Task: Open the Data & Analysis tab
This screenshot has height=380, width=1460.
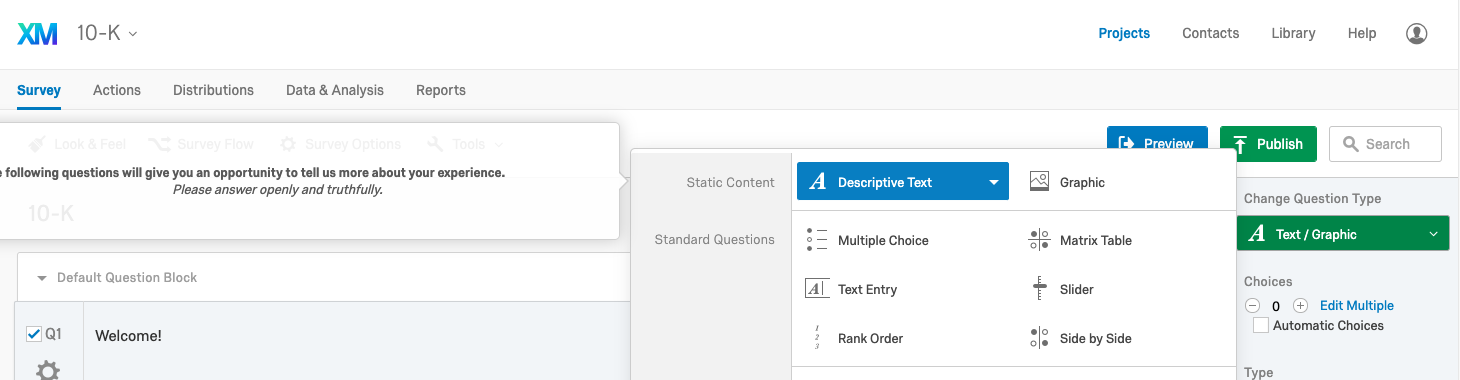Action: point(335,90)
